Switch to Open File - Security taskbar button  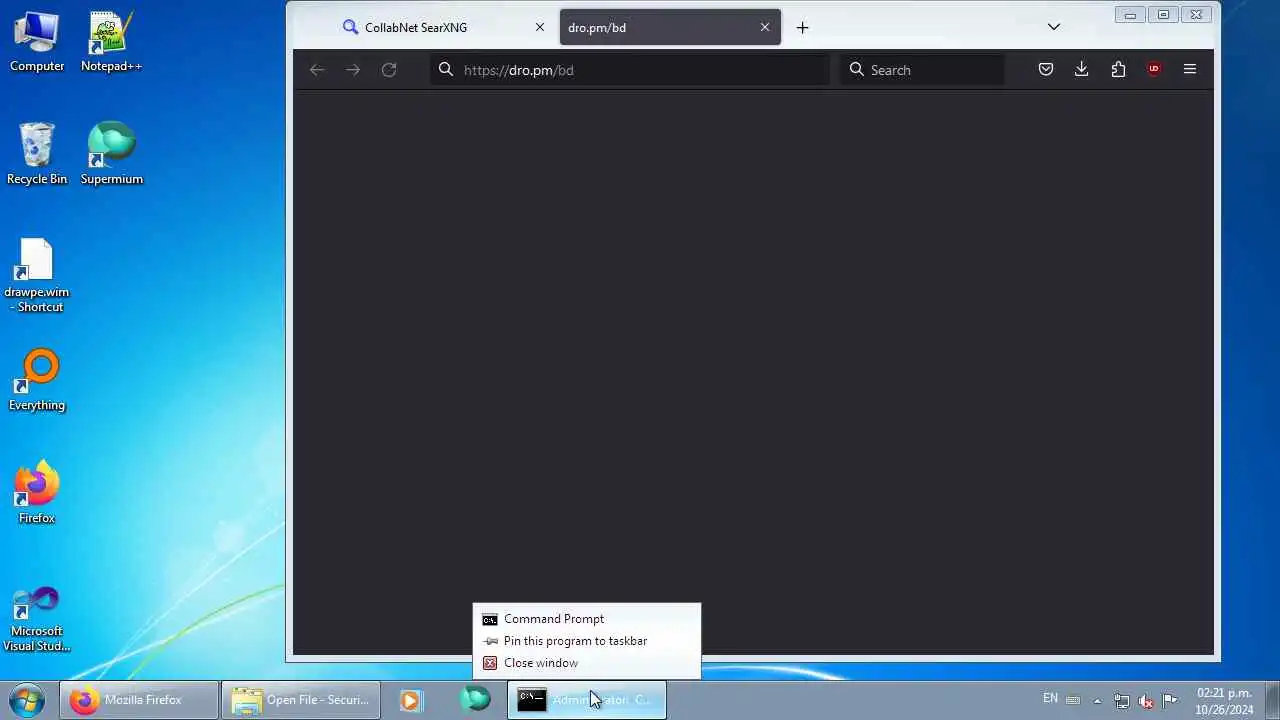tap(301, 700)
